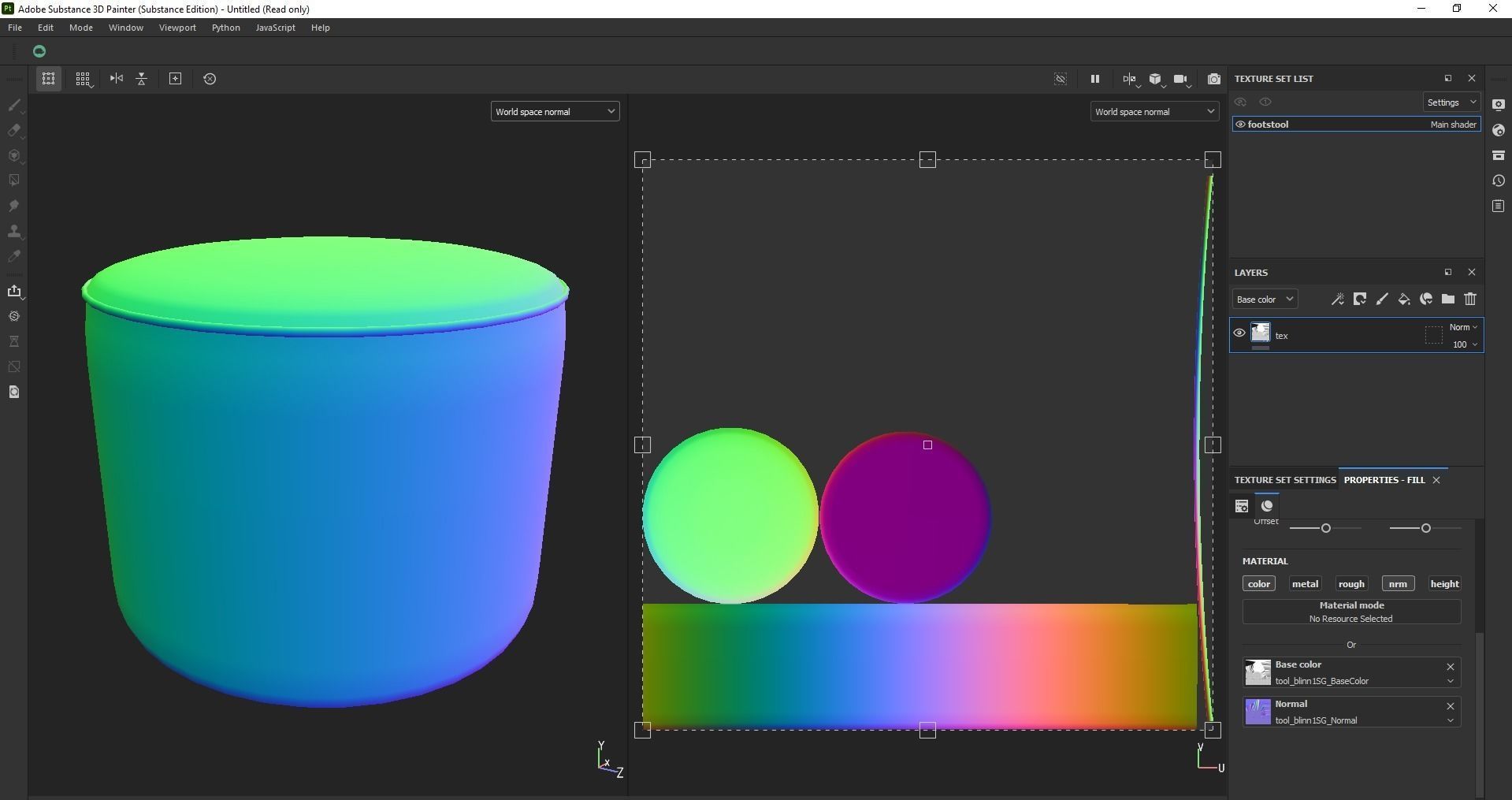Screen dimensions: 1512x800
Task: Flip horizontally with the mirror icon
Action: coord(117,79)
